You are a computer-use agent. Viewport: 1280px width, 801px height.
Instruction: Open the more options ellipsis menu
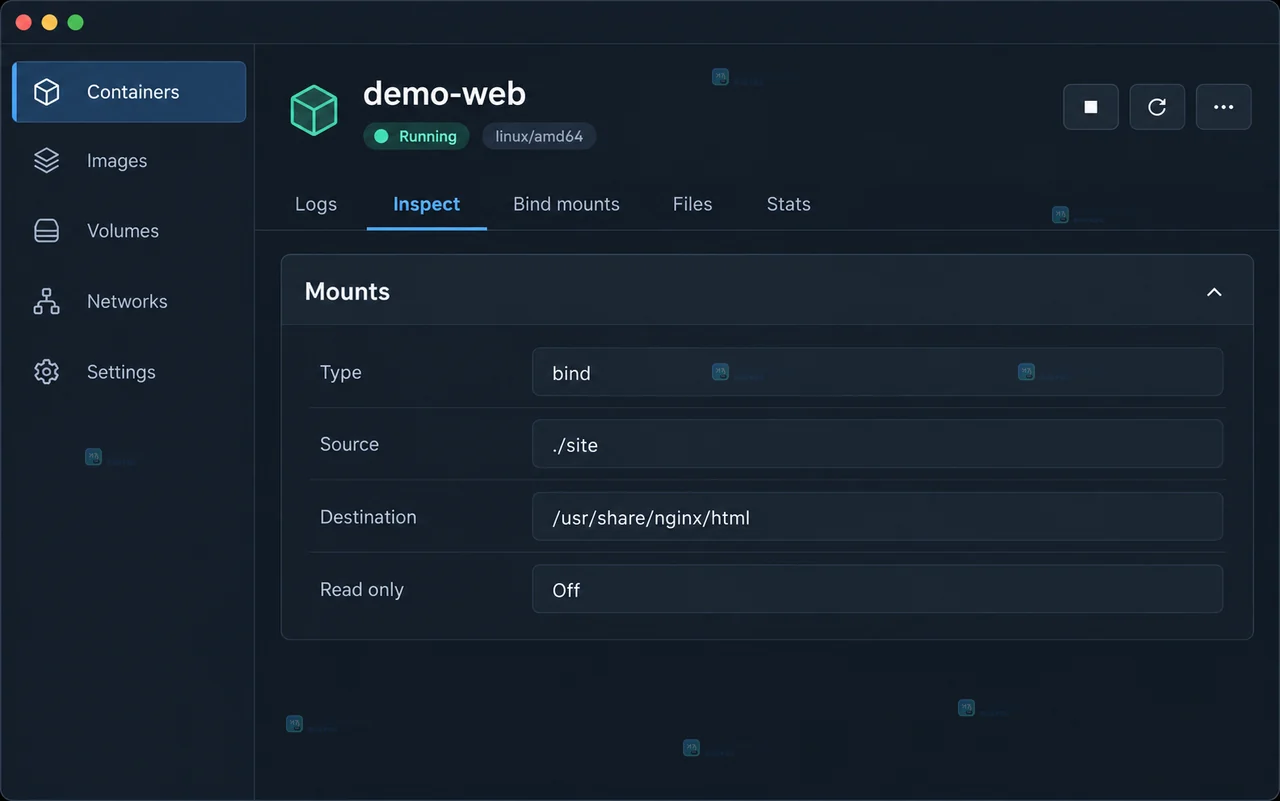[x=1224, y=107]
